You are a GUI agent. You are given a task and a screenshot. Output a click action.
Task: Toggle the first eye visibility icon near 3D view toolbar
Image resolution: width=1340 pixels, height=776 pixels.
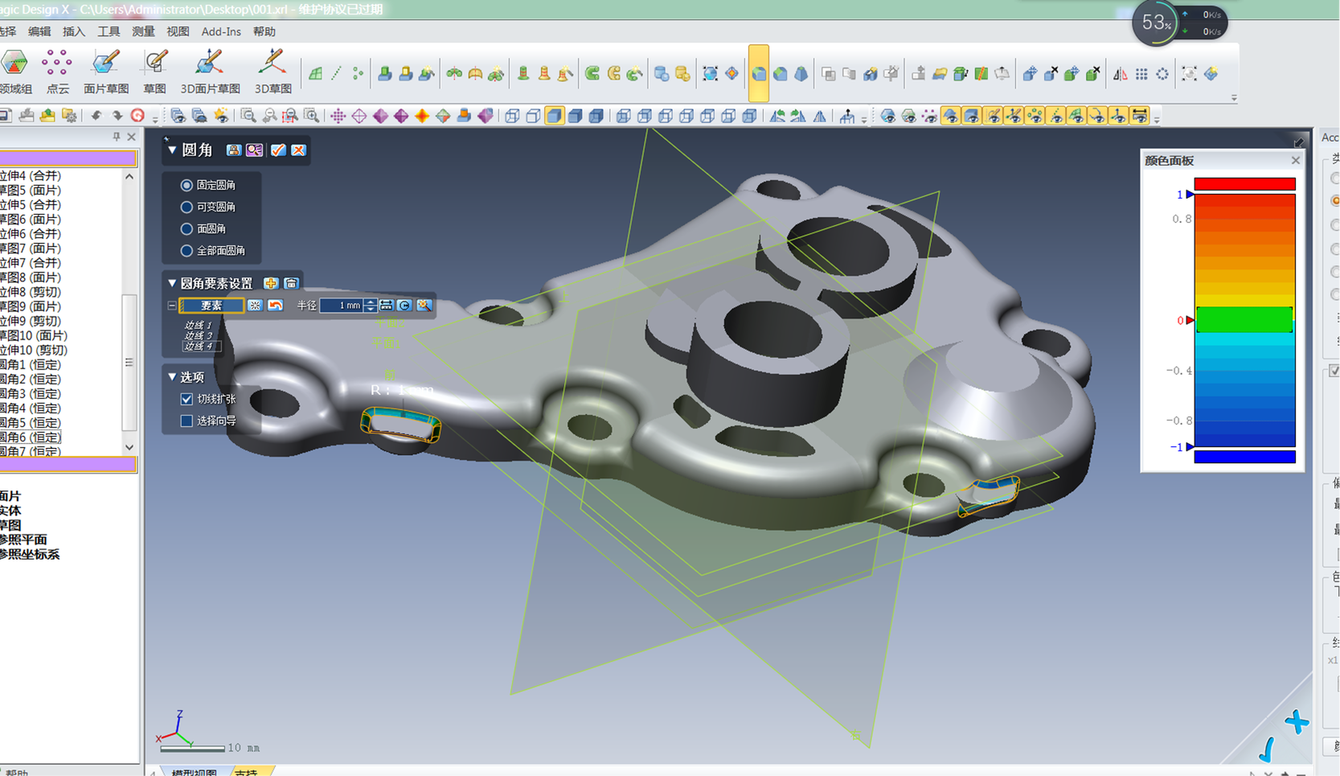(888, 116)
